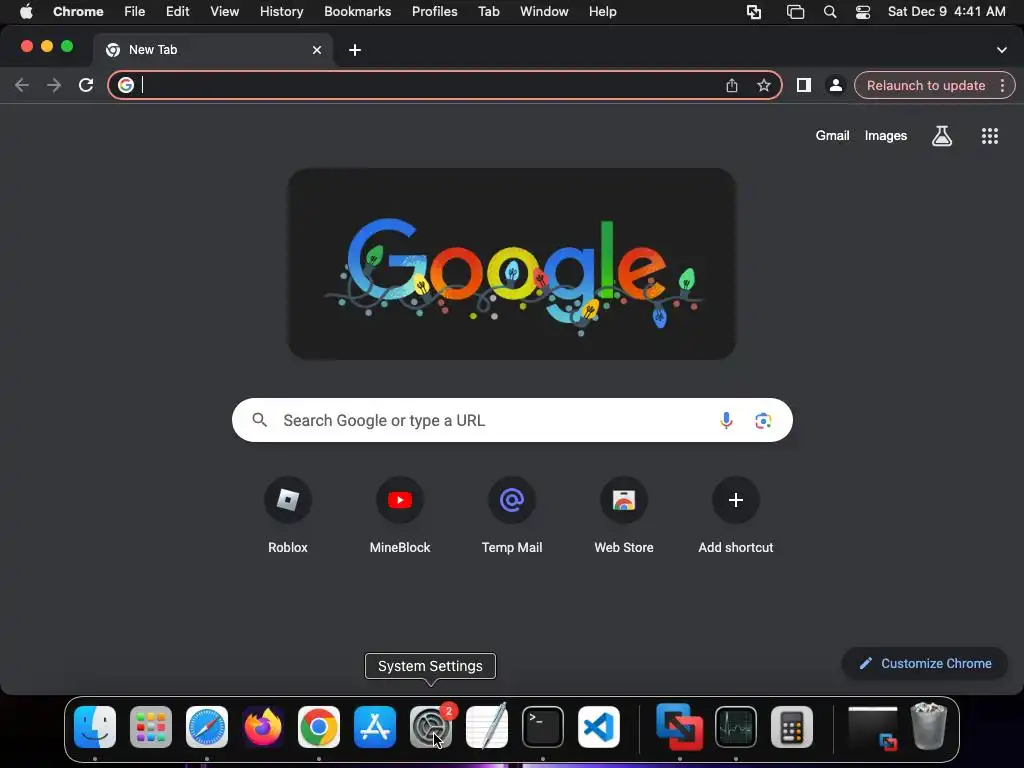Reload the page with the refresh icon

pyautogui.click(x=86, y=85)
